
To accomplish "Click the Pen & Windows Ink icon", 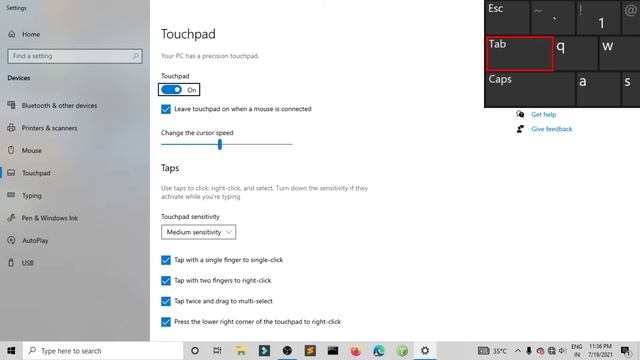I will 11,218.
